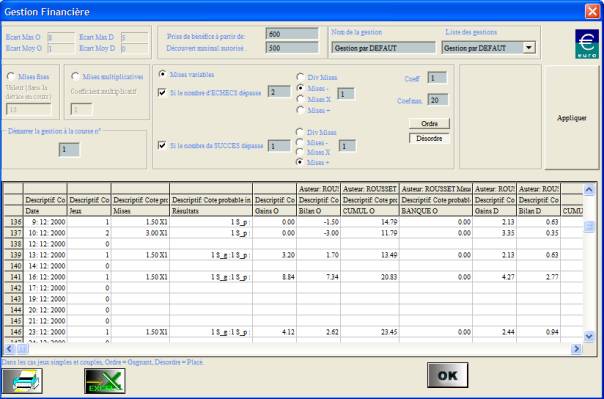The width and height of the screenshot is (604, 399).
Task: Click cumul cell 23.45
Action: click(x=370, y=332)
